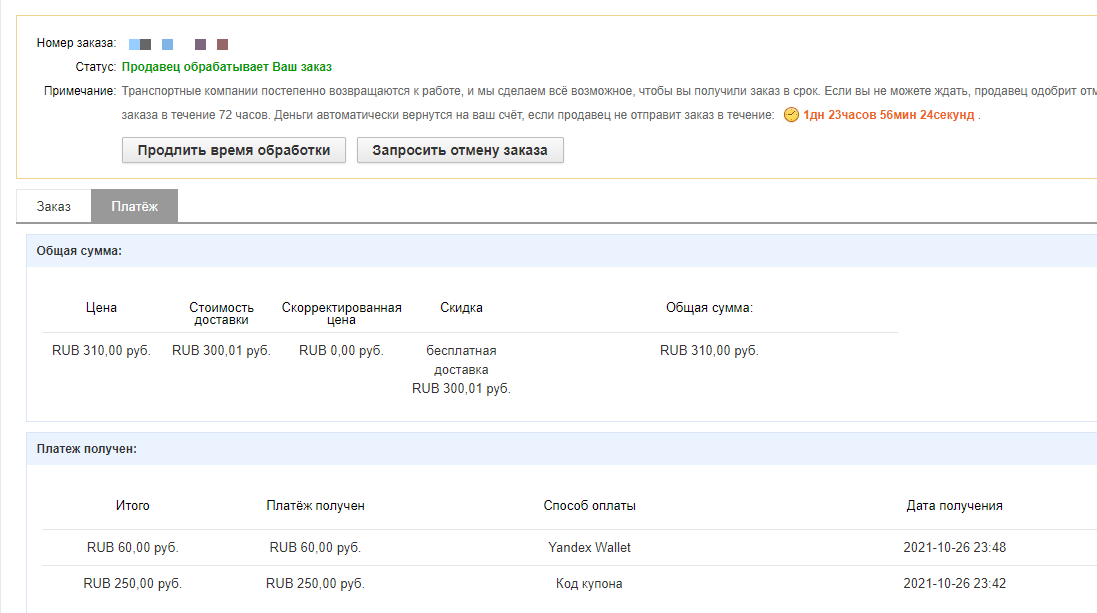
Task: Click the Платёж получен column header
Action: (x=316, y=505)
